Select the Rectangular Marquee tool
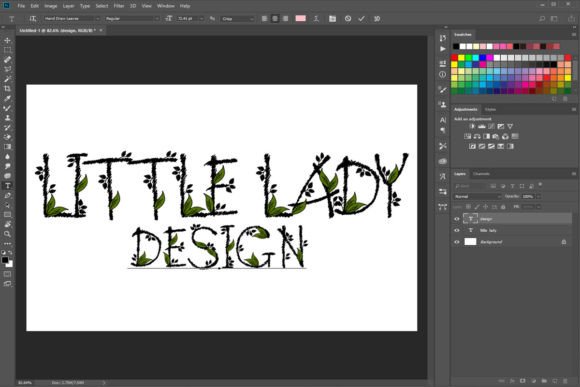Image resolution: width=580 pixels, height=387 pixels. click(7, 50)
